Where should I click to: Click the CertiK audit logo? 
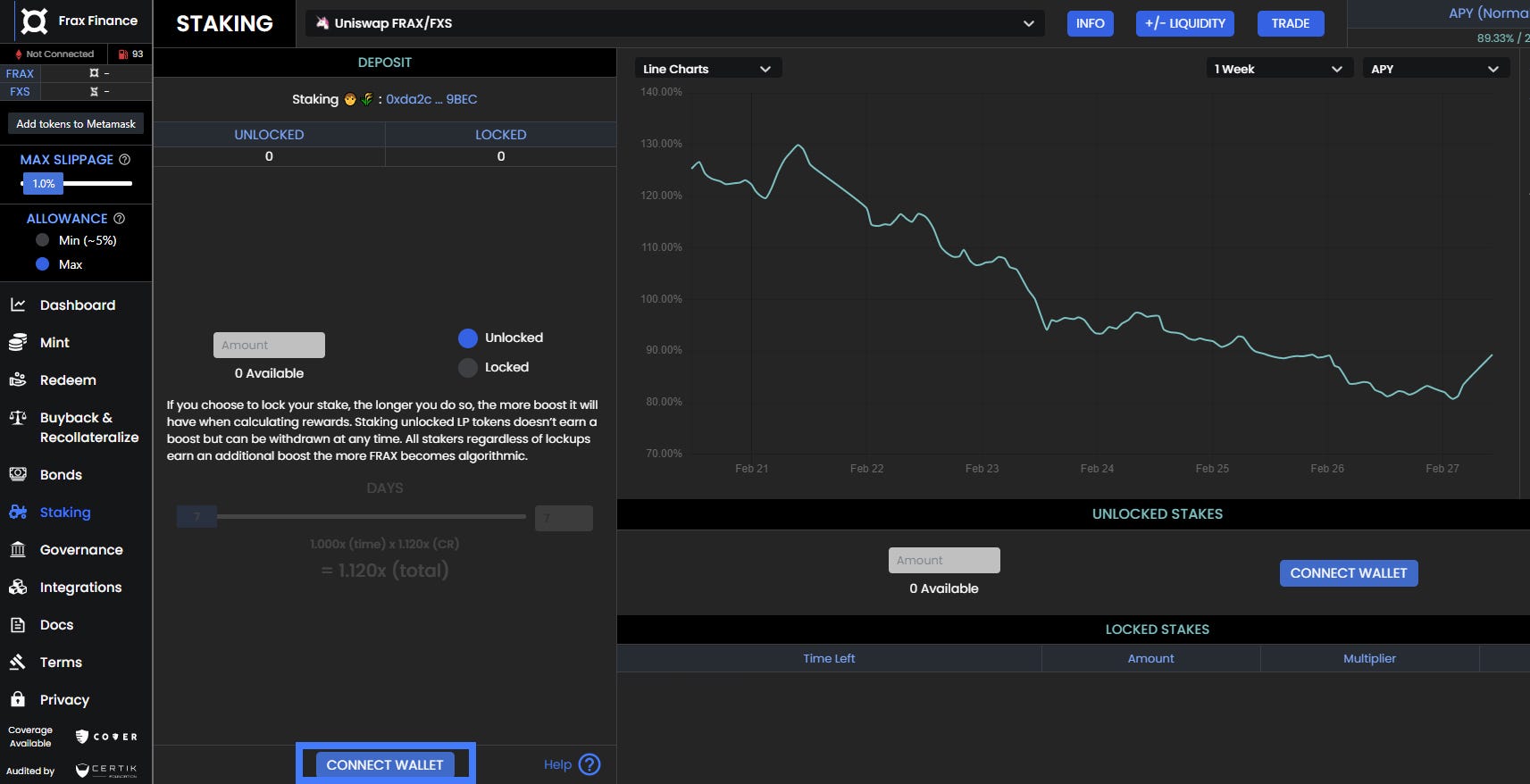(106, 770)
